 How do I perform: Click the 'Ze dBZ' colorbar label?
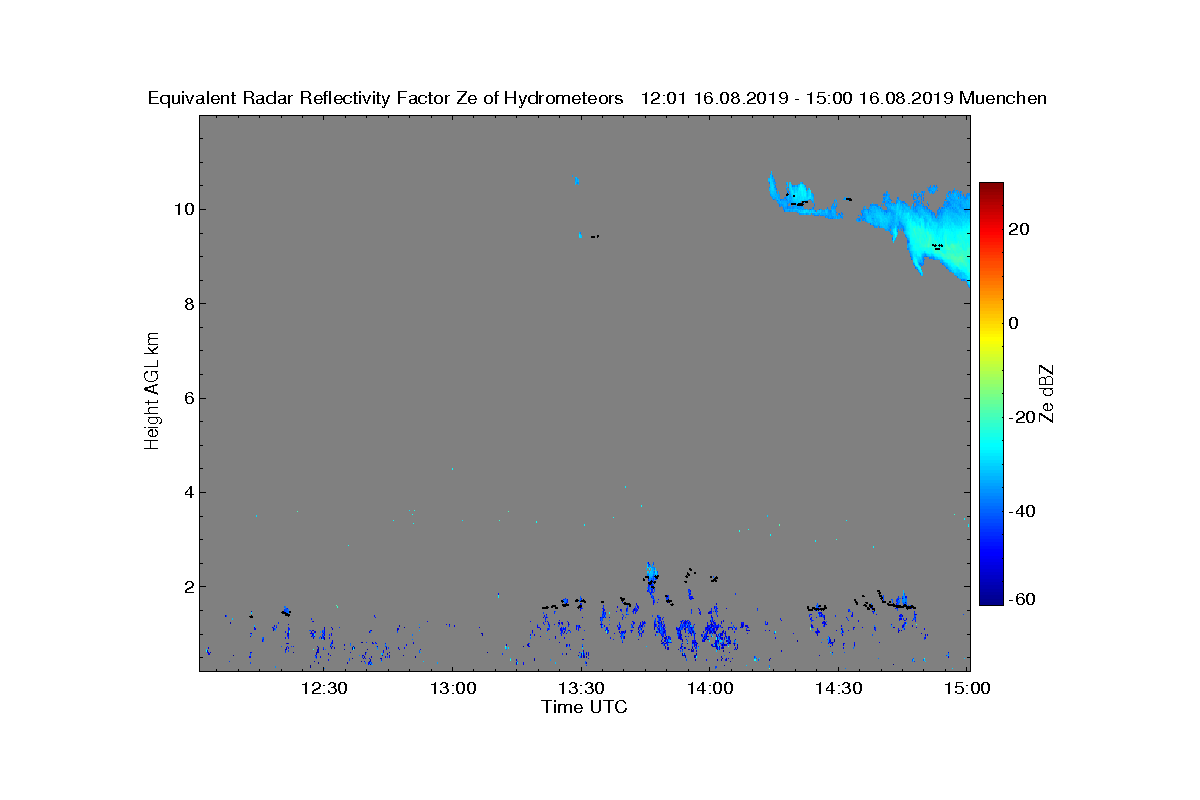[x=1047, y=393]
